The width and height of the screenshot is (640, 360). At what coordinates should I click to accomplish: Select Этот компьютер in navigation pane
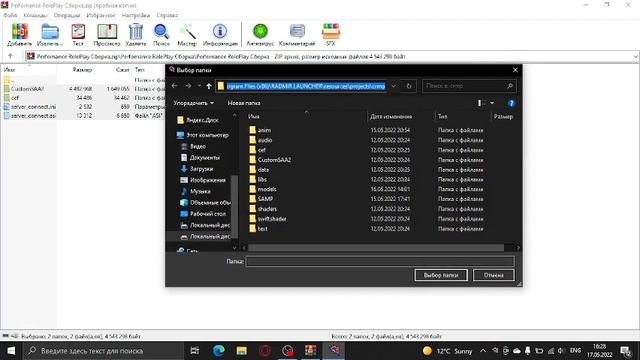tap(207, 135)
